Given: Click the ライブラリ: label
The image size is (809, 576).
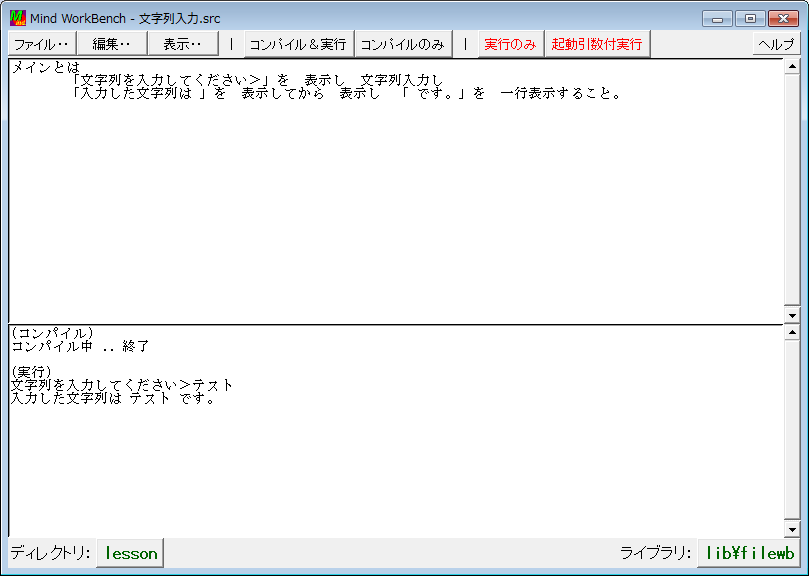Looking at the screenshot, I should tap(656, 553).
